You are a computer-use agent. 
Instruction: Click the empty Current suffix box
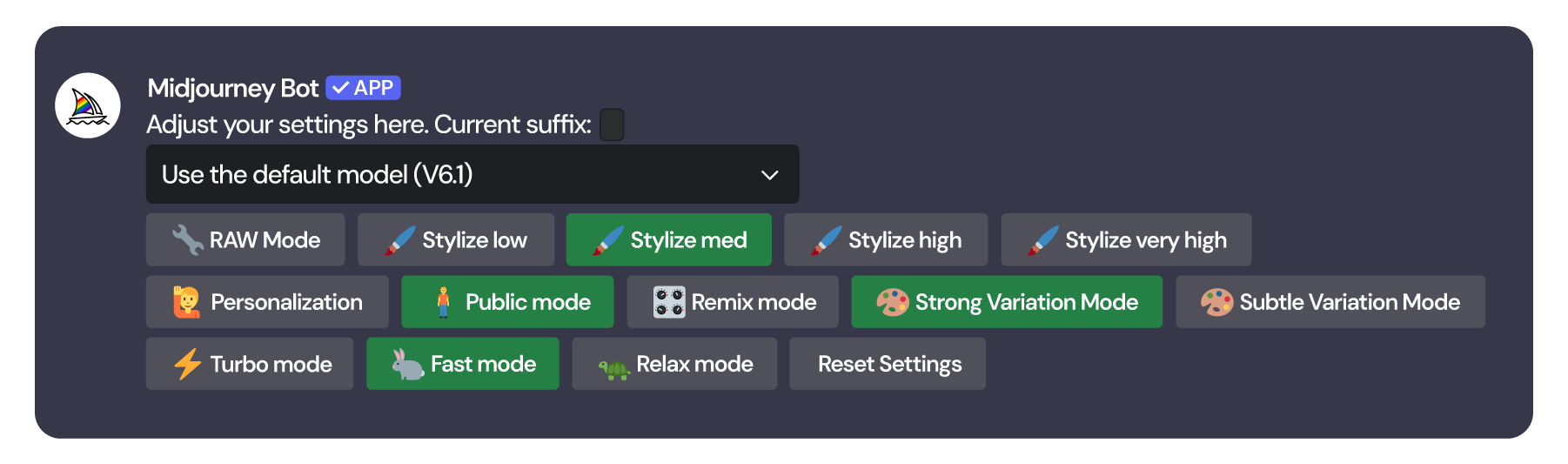(x=612, y=124)
